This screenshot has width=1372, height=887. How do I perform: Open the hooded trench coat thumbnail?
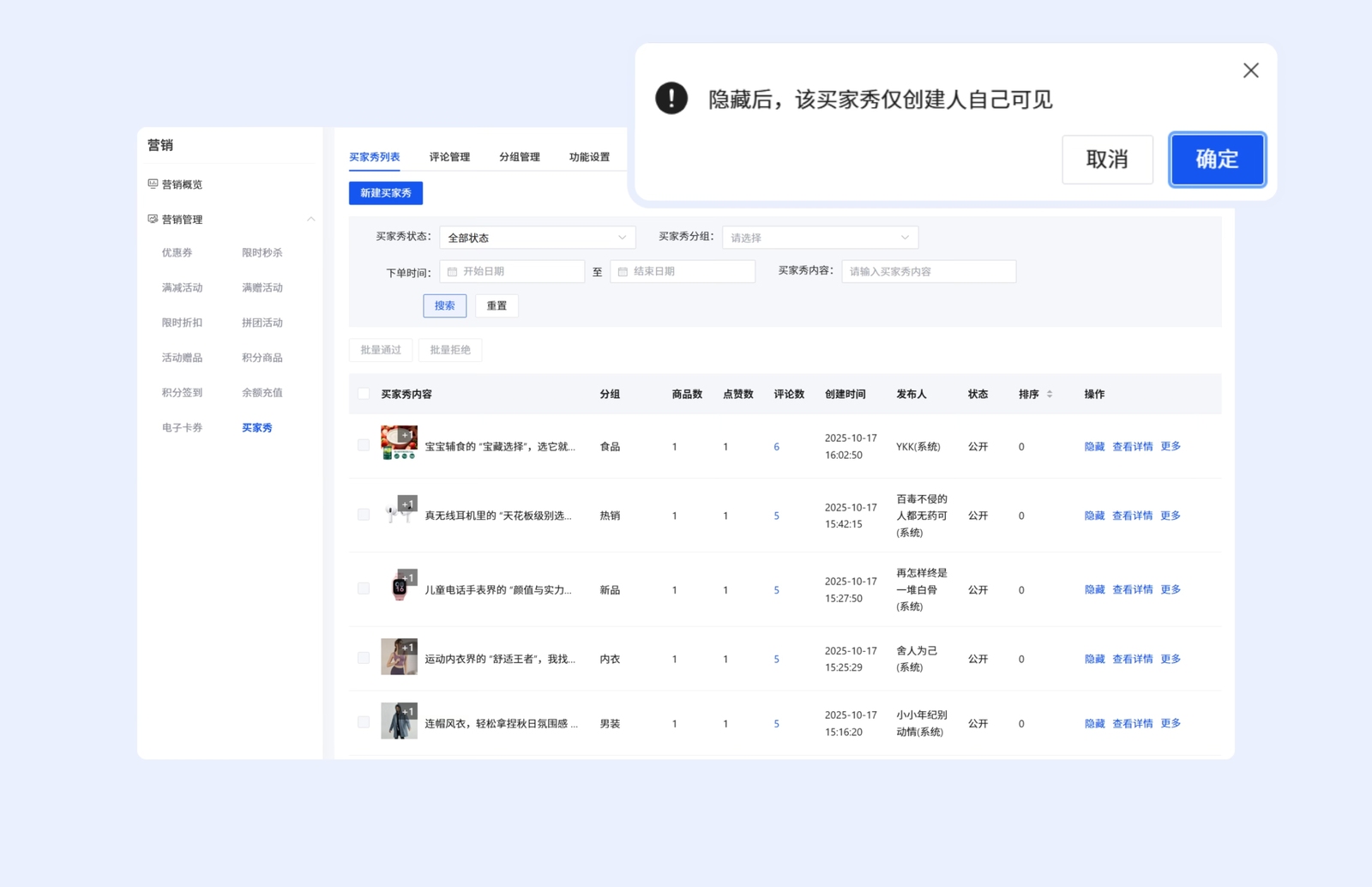click(399, 721)
